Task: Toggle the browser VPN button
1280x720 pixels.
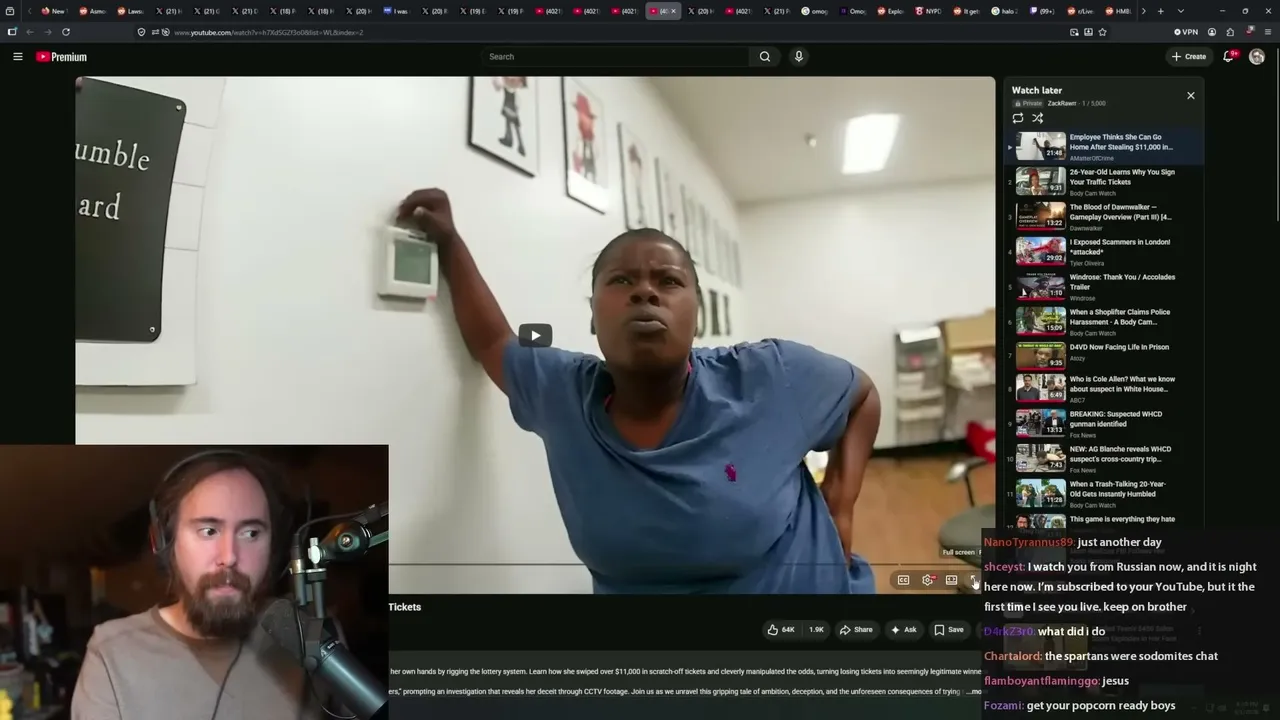Action: [x=1186, y=32]
